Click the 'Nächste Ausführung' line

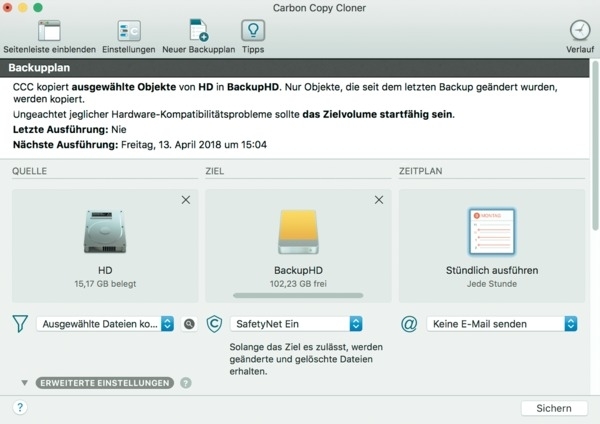tap(140, 145)
